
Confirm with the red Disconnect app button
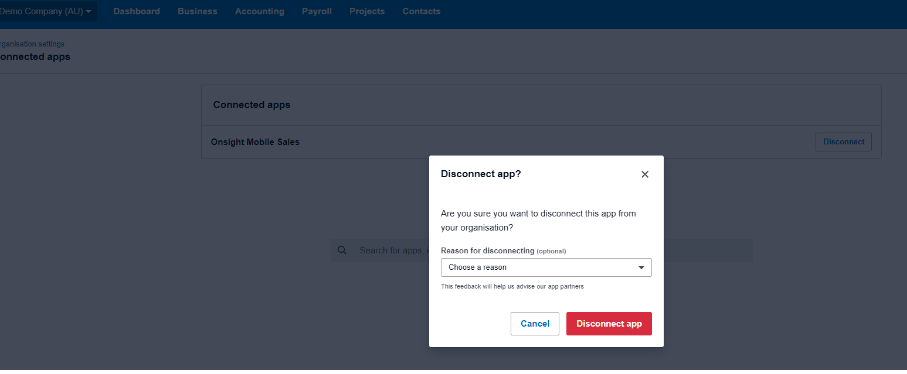click(609, 324)
